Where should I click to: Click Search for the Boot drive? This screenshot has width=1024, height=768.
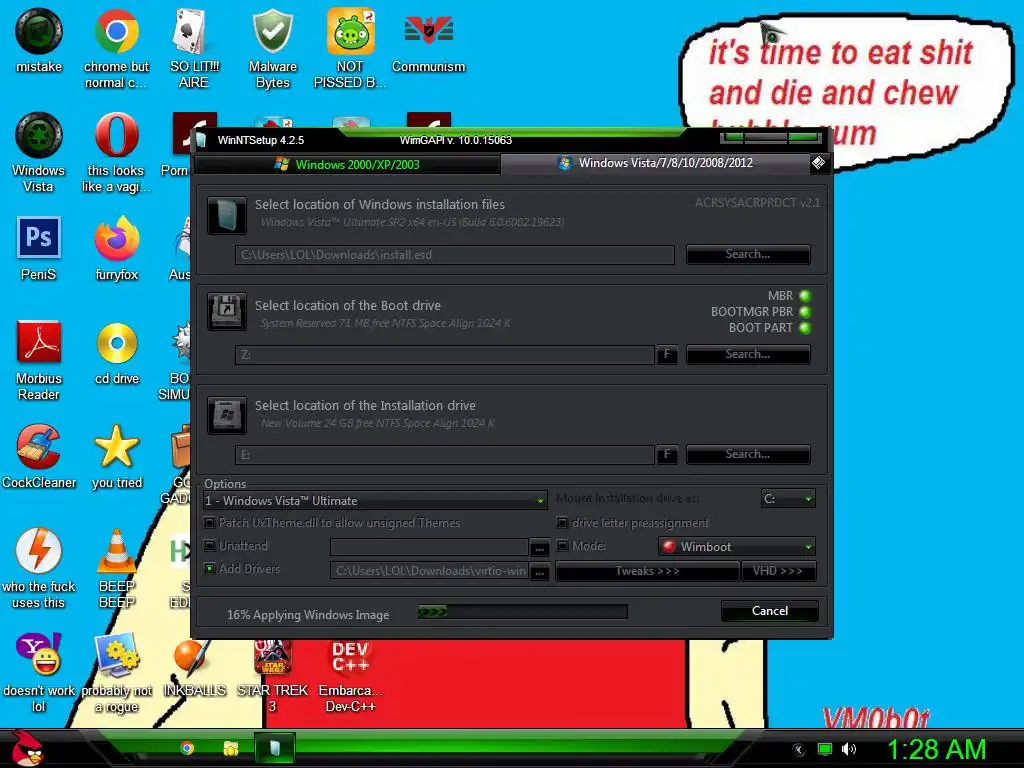pos(748,354)
